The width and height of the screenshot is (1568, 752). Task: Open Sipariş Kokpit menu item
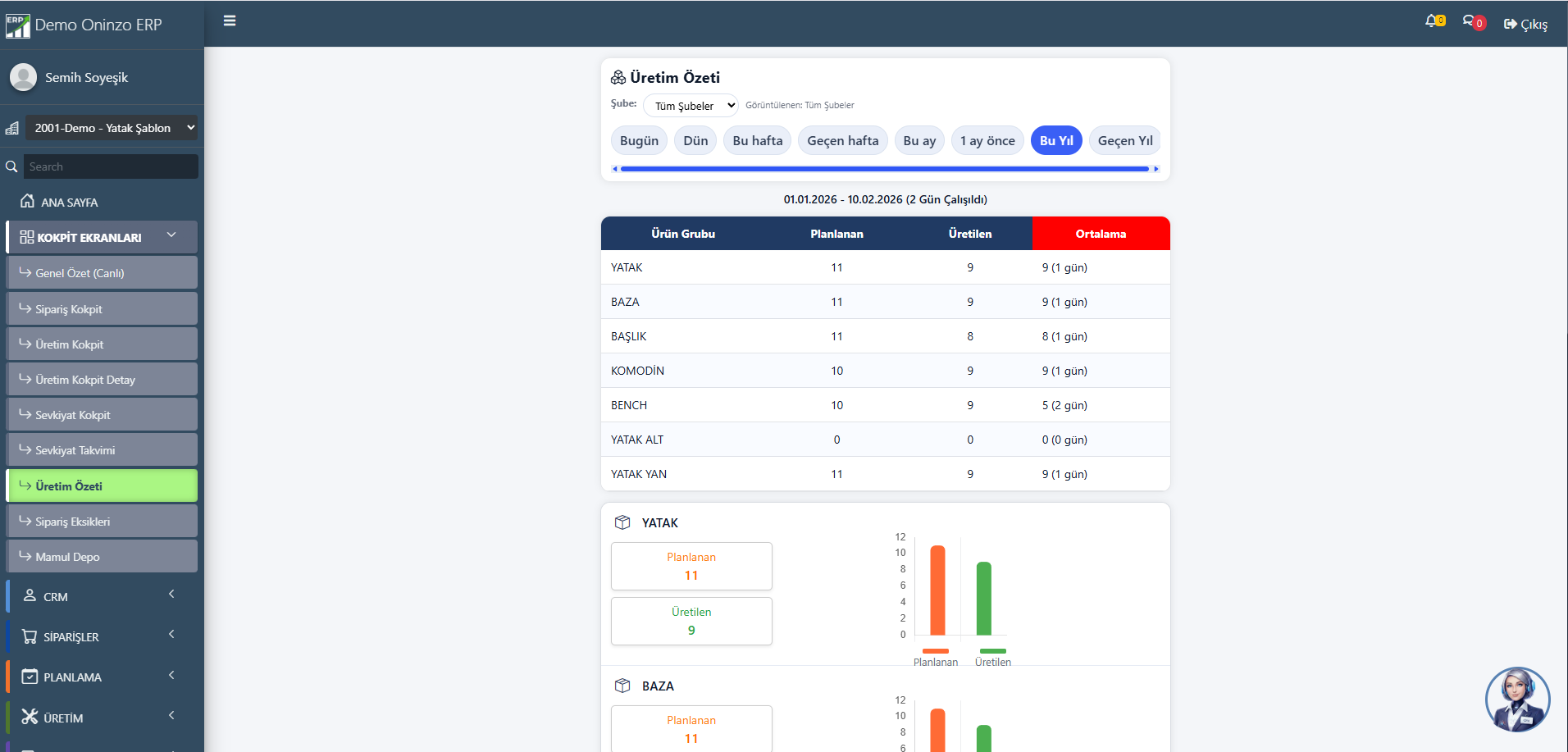tap(102, 309)
